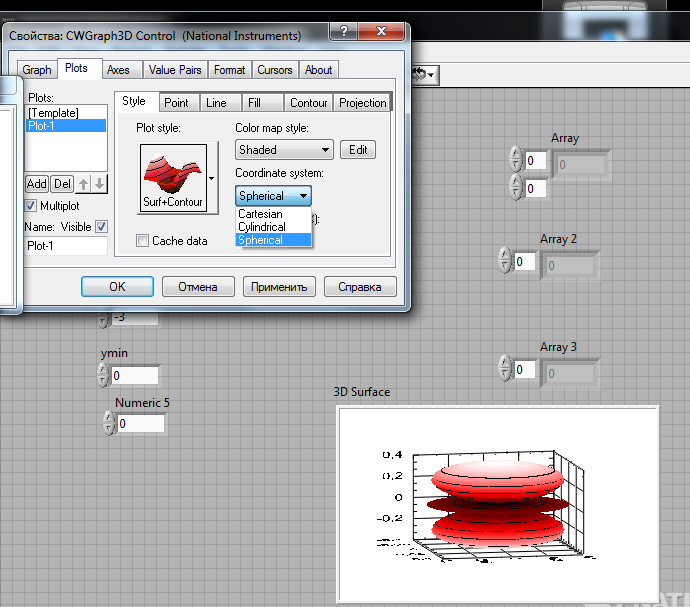This screenshot has width=690, height=607.
Task: Click the Surf+Contour plot style icon
Action: [x=172, y=178]
